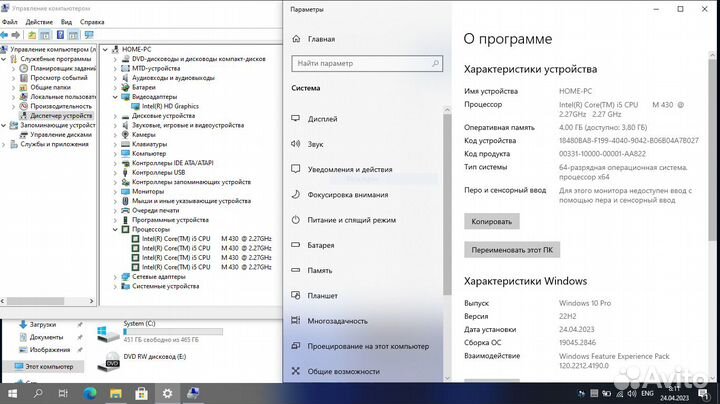Click the taskbar clock showing 24.04.2023

point(674,393)
